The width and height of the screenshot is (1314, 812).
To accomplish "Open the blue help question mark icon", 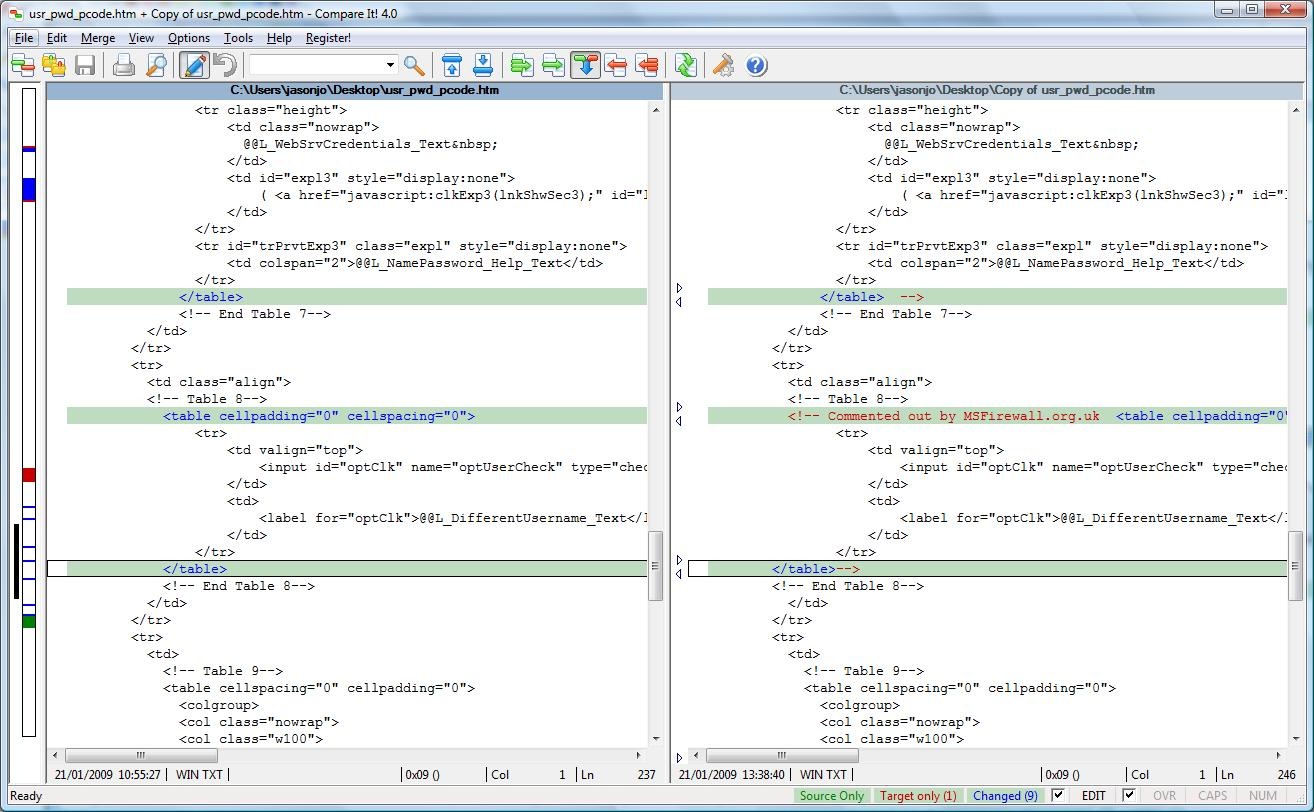I will click(x=756, y=66).
